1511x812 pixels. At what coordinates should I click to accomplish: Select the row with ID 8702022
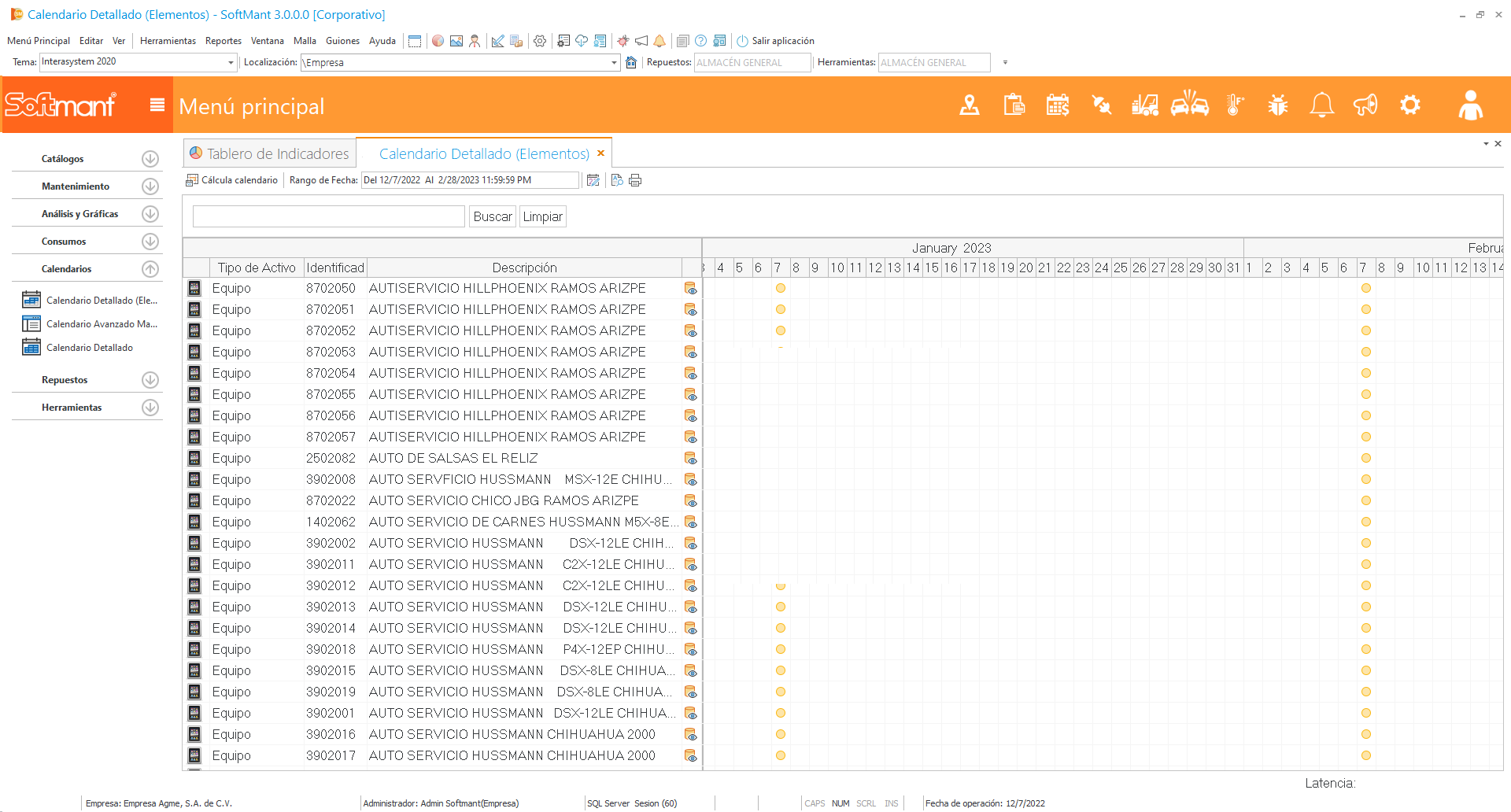442,500
